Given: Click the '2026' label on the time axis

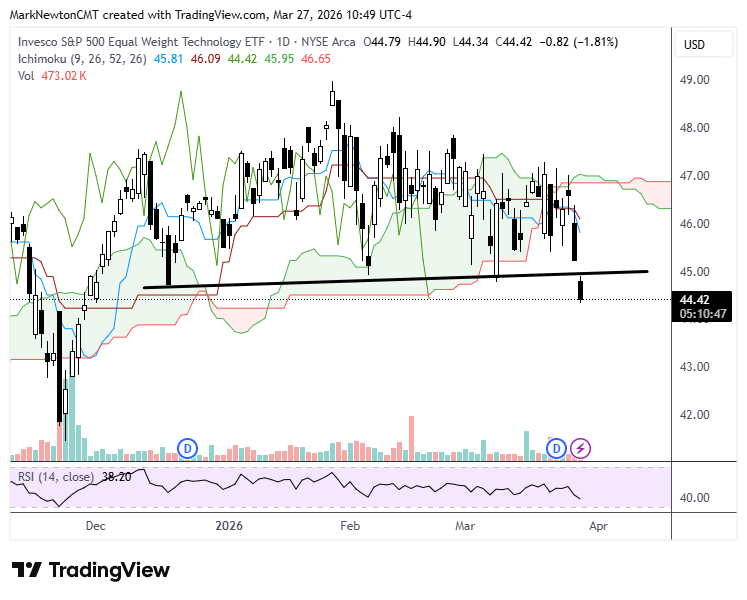Looking at the screenshot, I should click(x=230, y=524).
